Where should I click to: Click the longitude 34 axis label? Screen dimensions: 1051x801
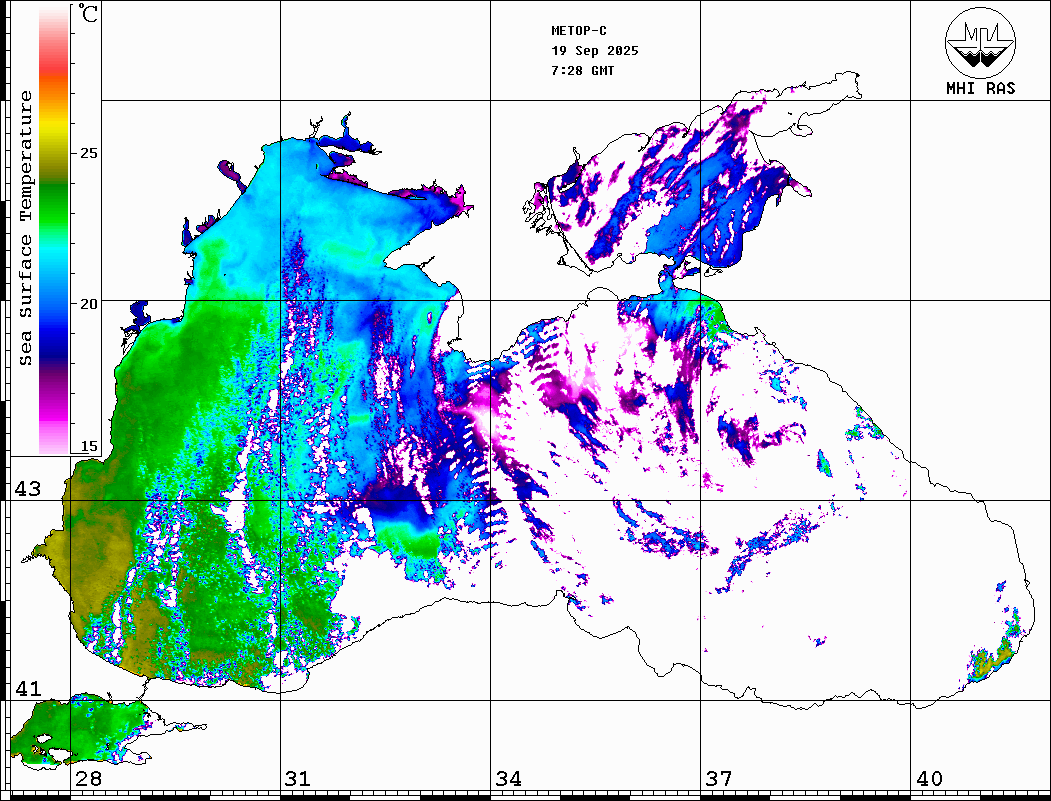click(x=509, y=779)
